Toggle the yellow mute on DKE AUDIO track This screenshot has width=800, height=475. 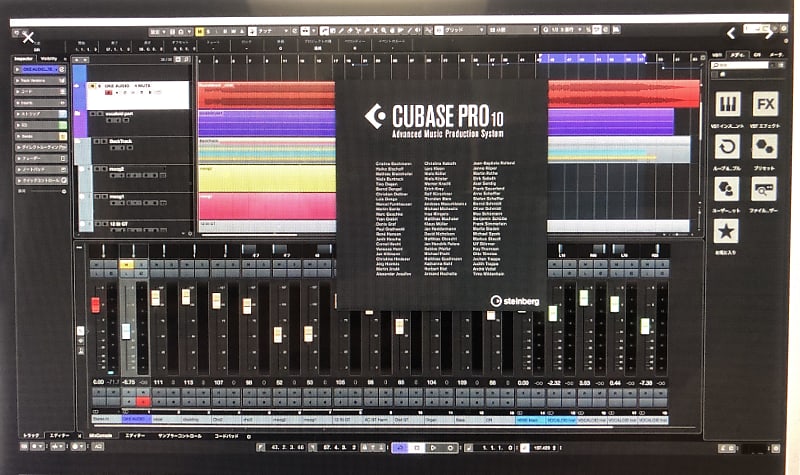pos(92,86)
